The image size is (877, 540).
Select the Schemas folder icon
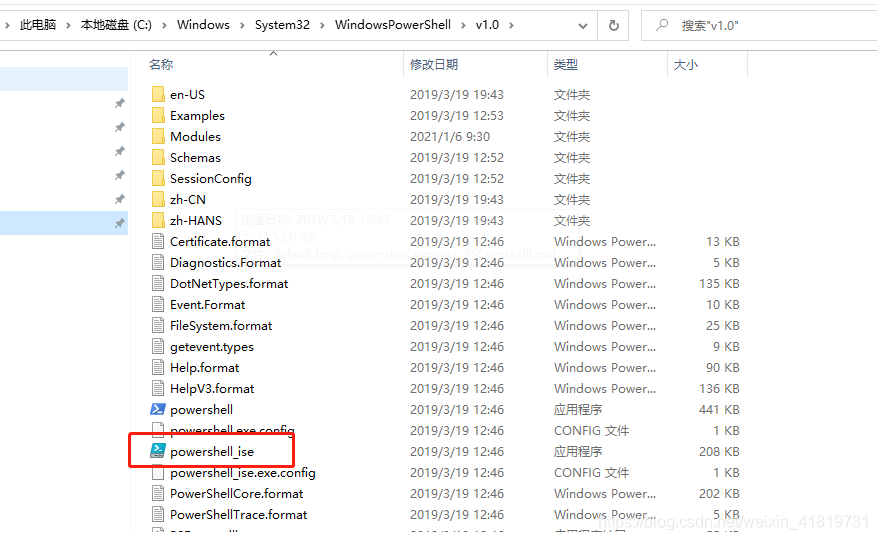(158, 157)
